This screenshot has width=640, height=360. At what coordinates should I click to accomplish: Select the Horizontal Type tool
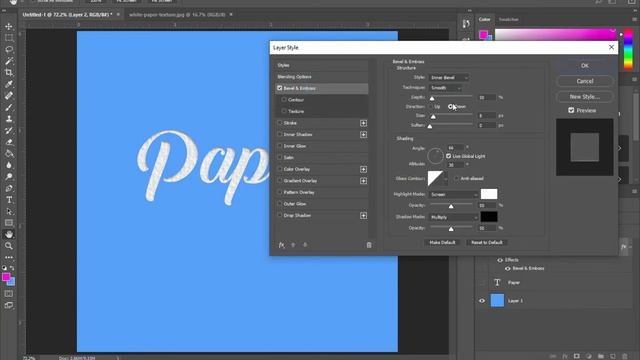click(x=9, y=200)
